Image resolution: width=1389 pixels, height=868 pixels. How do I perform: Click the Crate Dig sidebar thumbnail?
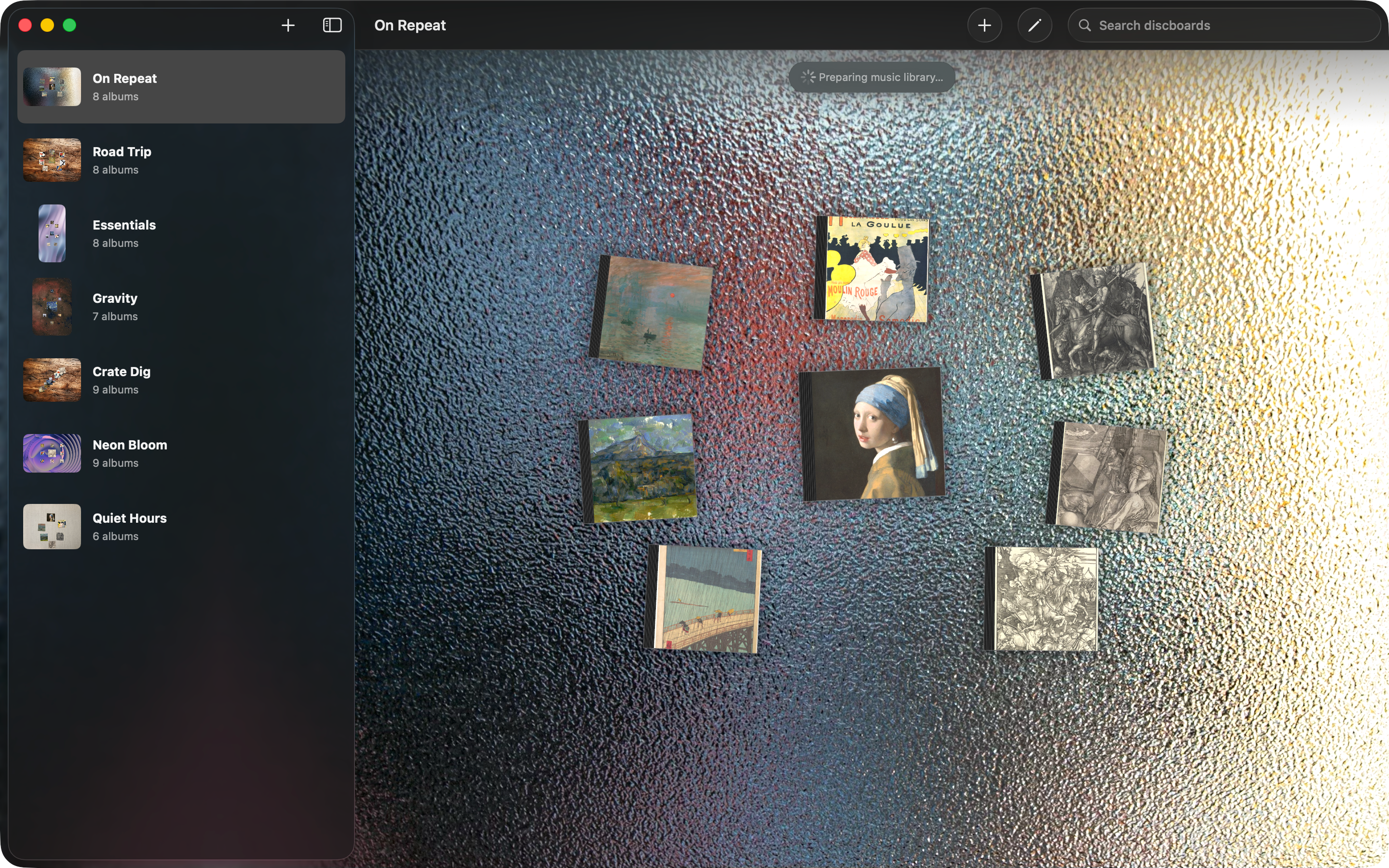(52, 380)
